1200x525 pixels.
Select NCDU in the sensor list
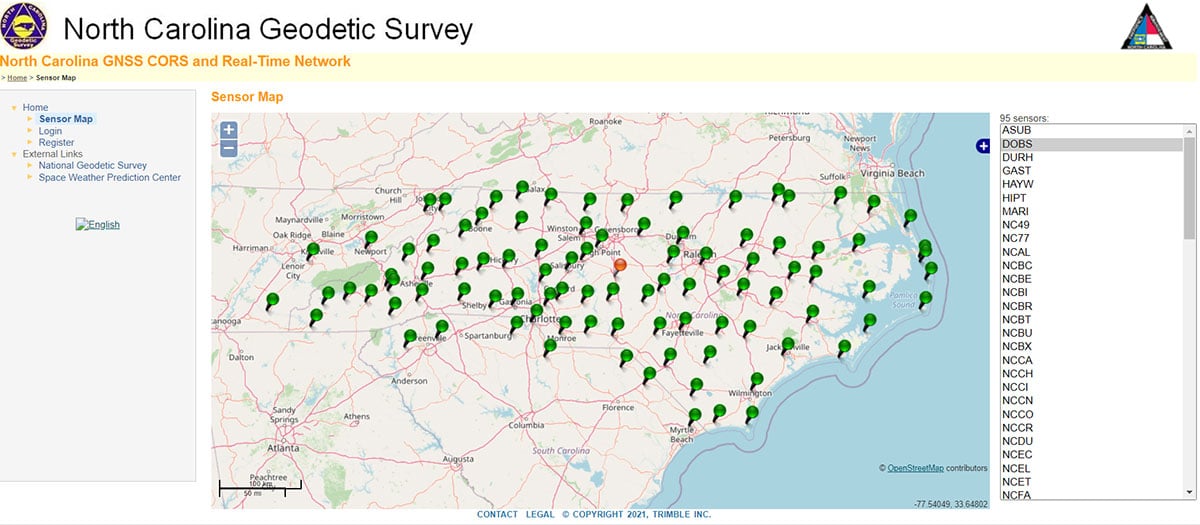(1091, 441)
